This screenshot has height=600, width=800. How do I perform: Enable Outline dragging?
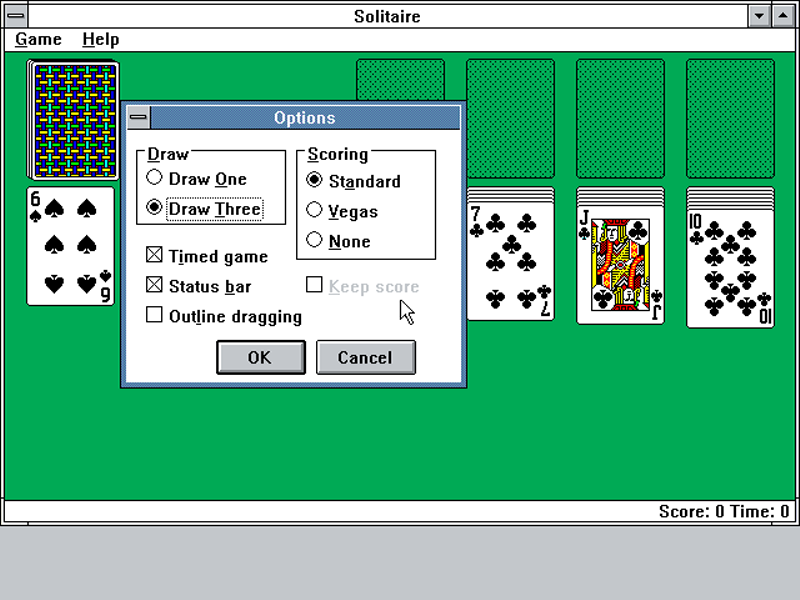155,316
